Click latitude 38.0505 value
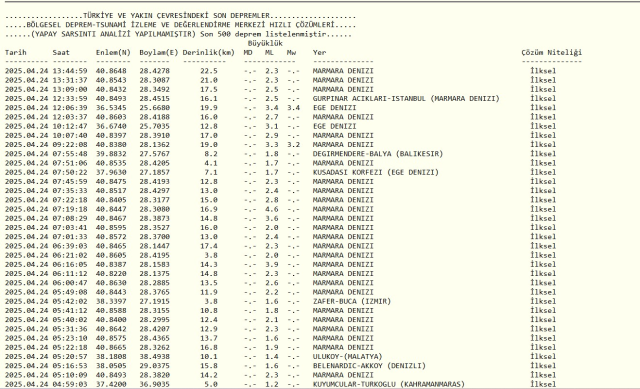640x389 pixels. pyautogui.click(x=111, y=366)
